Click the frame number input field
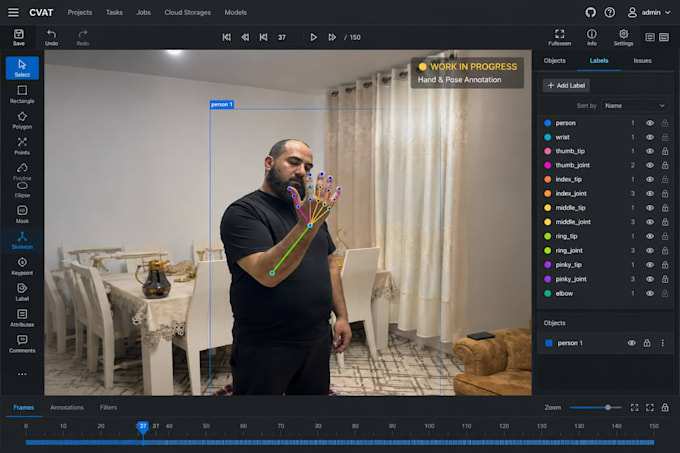680x453 pixels. coord(288,37)
